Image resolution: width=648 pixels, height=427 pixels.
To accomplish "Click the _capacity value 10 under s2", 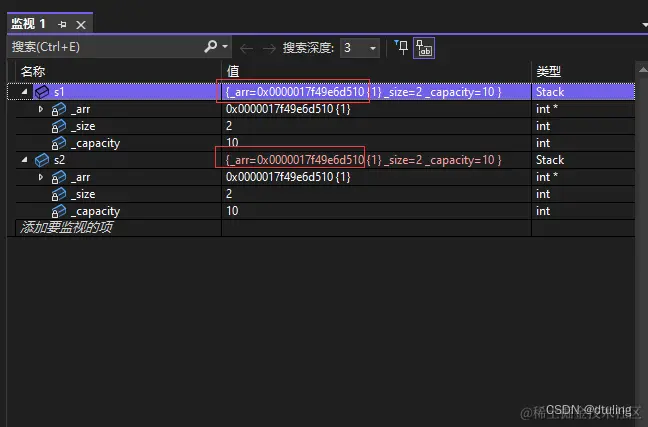I will (232, 211).
